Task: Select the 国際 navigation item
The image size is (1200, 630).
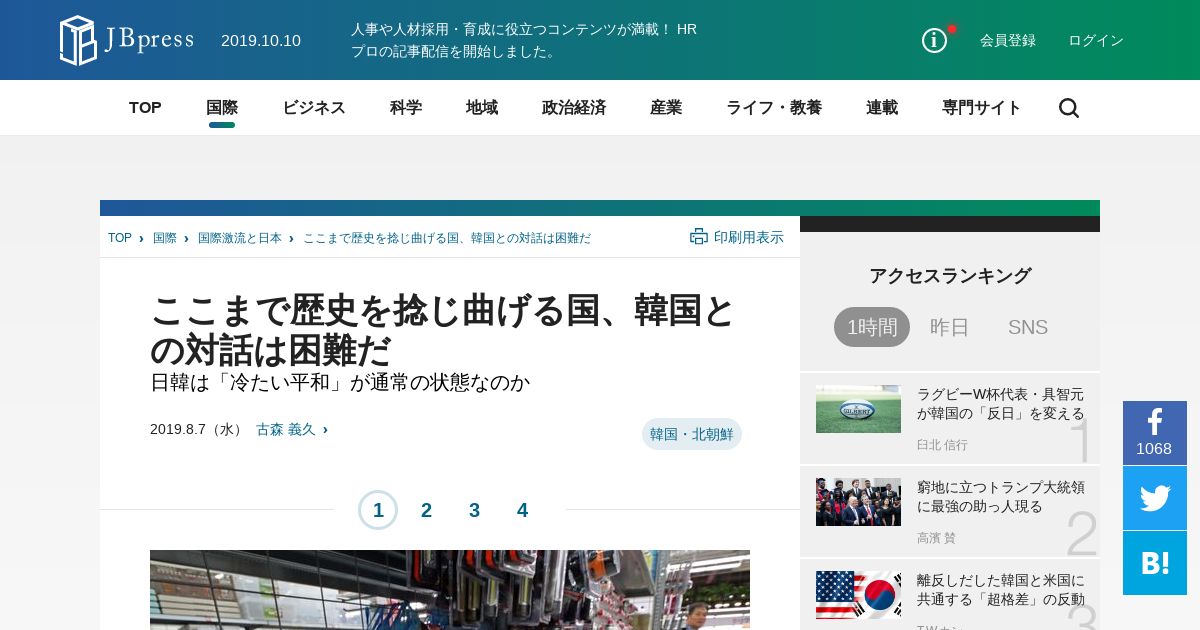Action: [222, 108]
